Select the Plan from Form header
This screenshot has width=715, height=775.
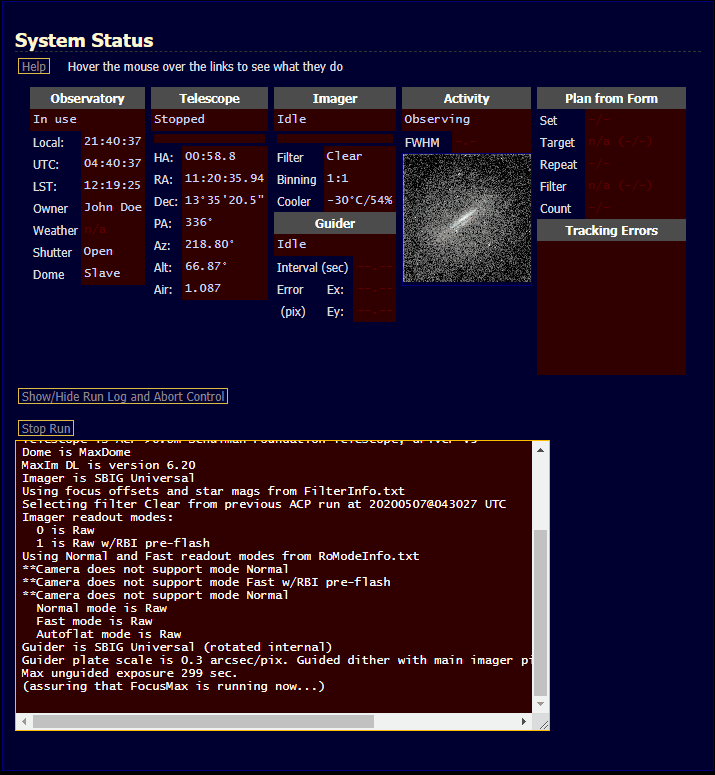[611, 99]
